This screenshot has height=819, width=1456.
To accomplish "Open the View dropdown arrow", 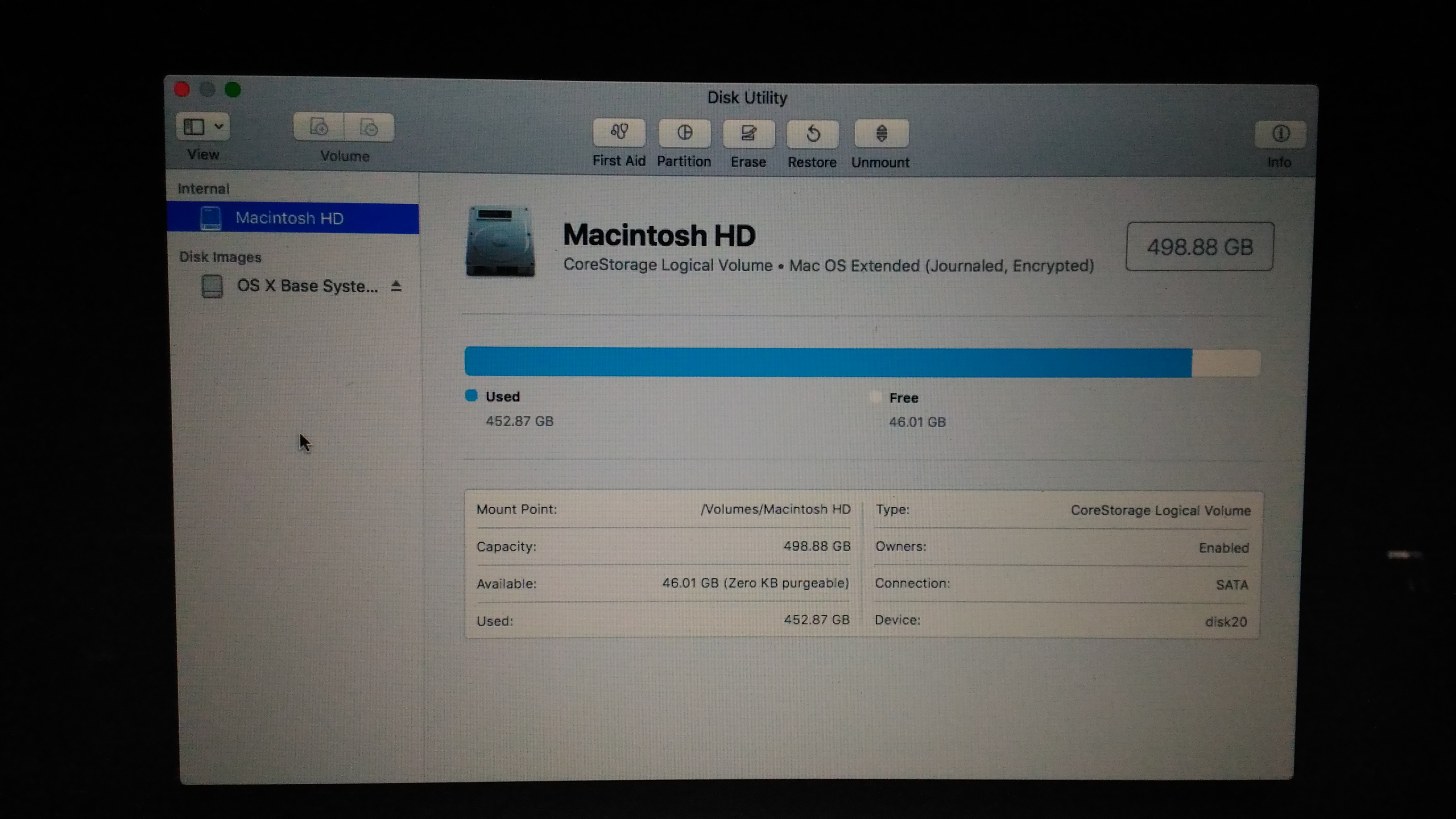I will click(219, 126).
